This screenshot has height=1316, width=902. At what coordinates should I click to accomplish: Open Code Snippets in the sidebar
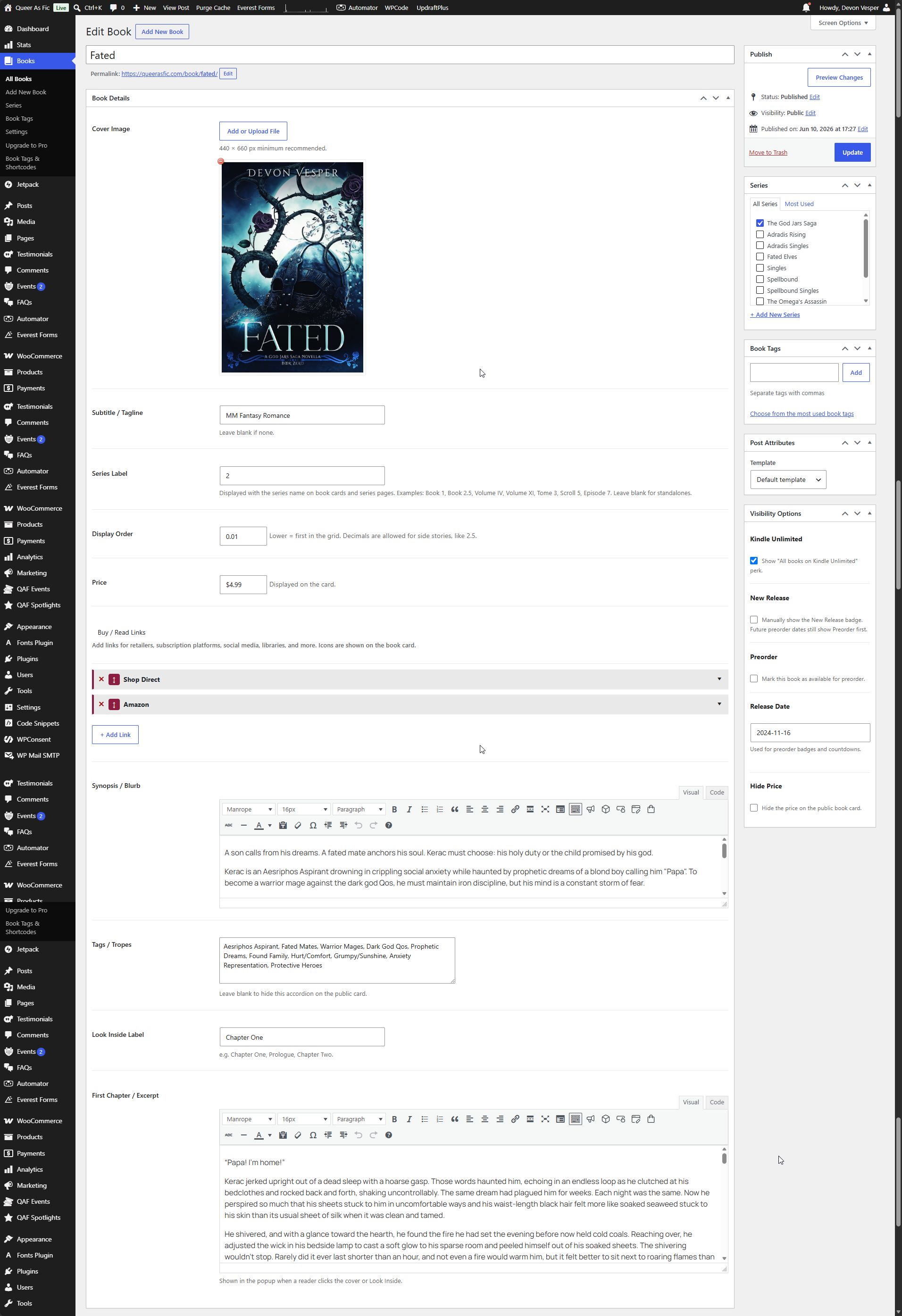click(37, 723)
